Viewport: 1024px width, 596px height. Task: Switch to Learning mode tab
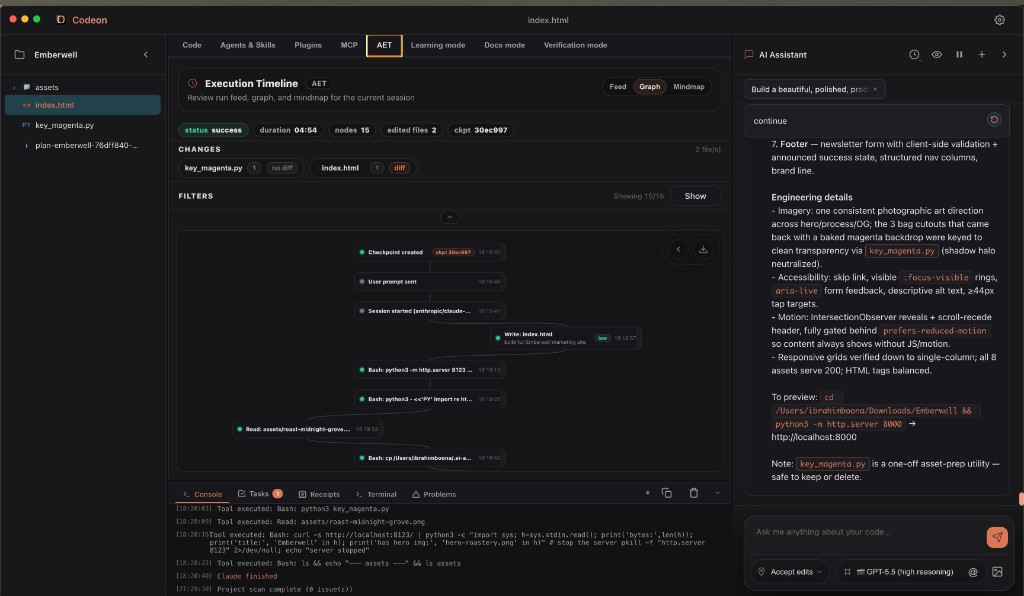pos(438,45)
